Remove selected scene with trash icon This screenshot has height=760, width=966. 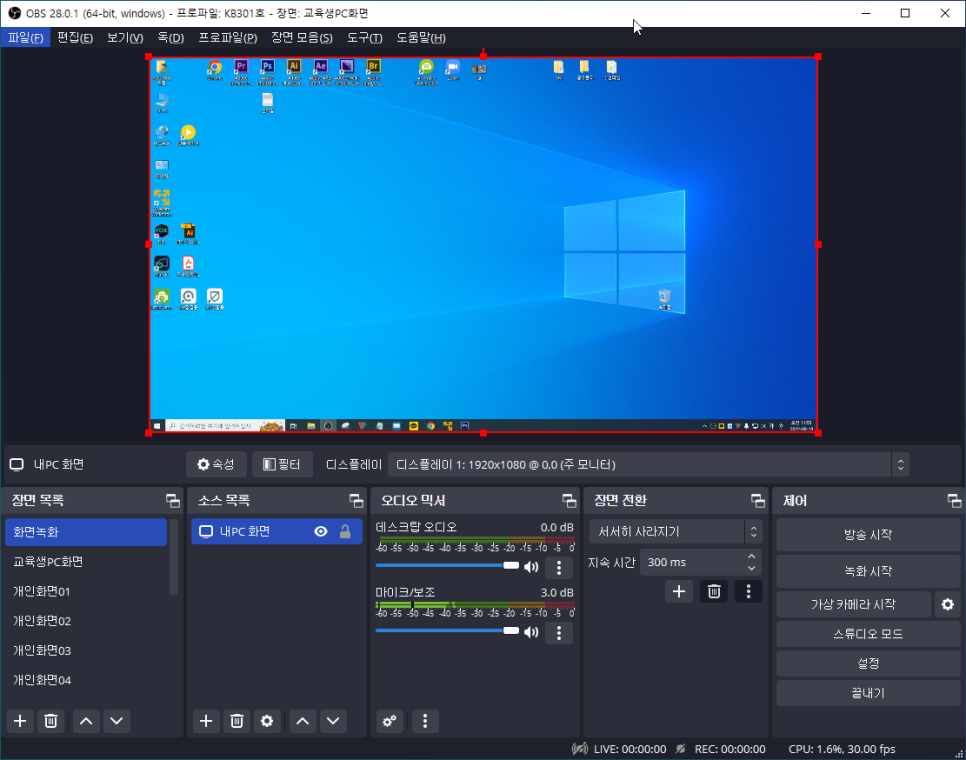coord(51,721)
